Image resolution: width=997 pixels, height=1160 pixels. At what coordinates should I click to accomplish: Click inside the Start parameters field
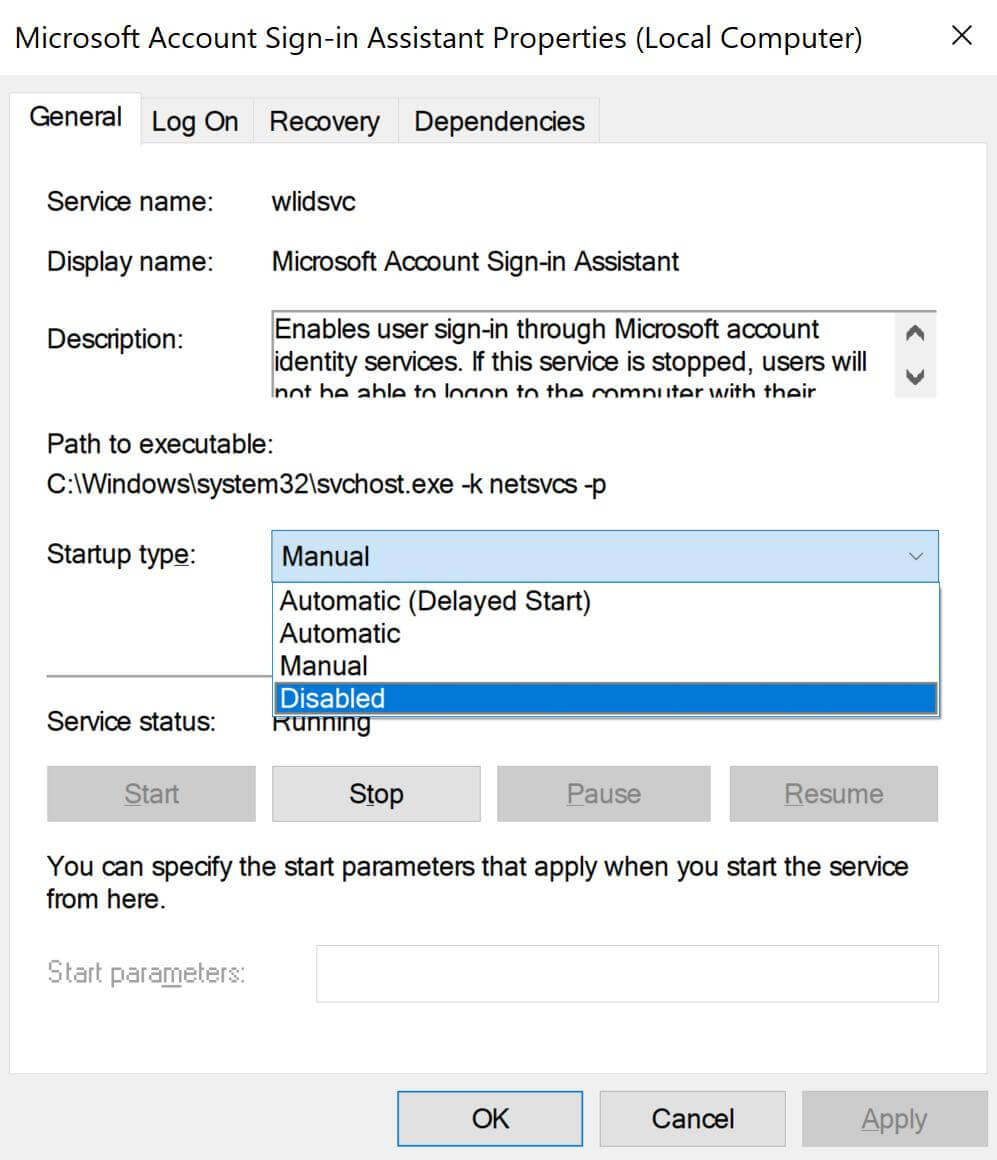click(627, 972)
